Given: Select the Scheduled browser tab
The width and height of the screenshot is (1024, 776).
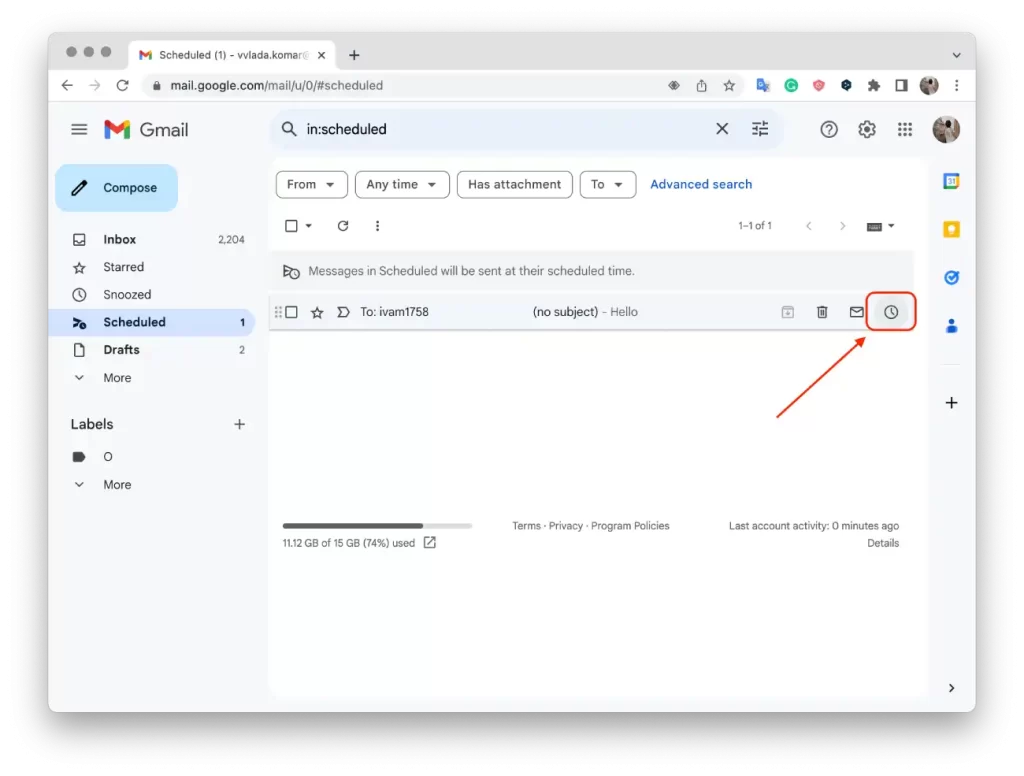Looking at the screenshot, I should 232,56.
